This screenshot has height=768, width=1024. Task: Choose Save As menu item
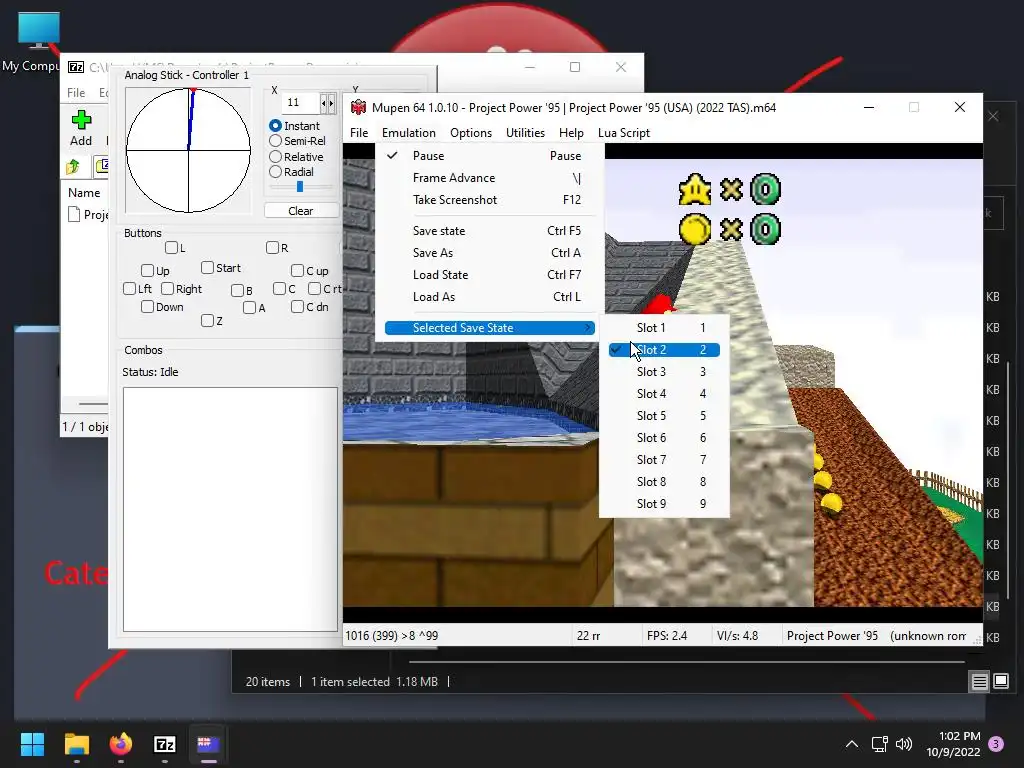489,253
